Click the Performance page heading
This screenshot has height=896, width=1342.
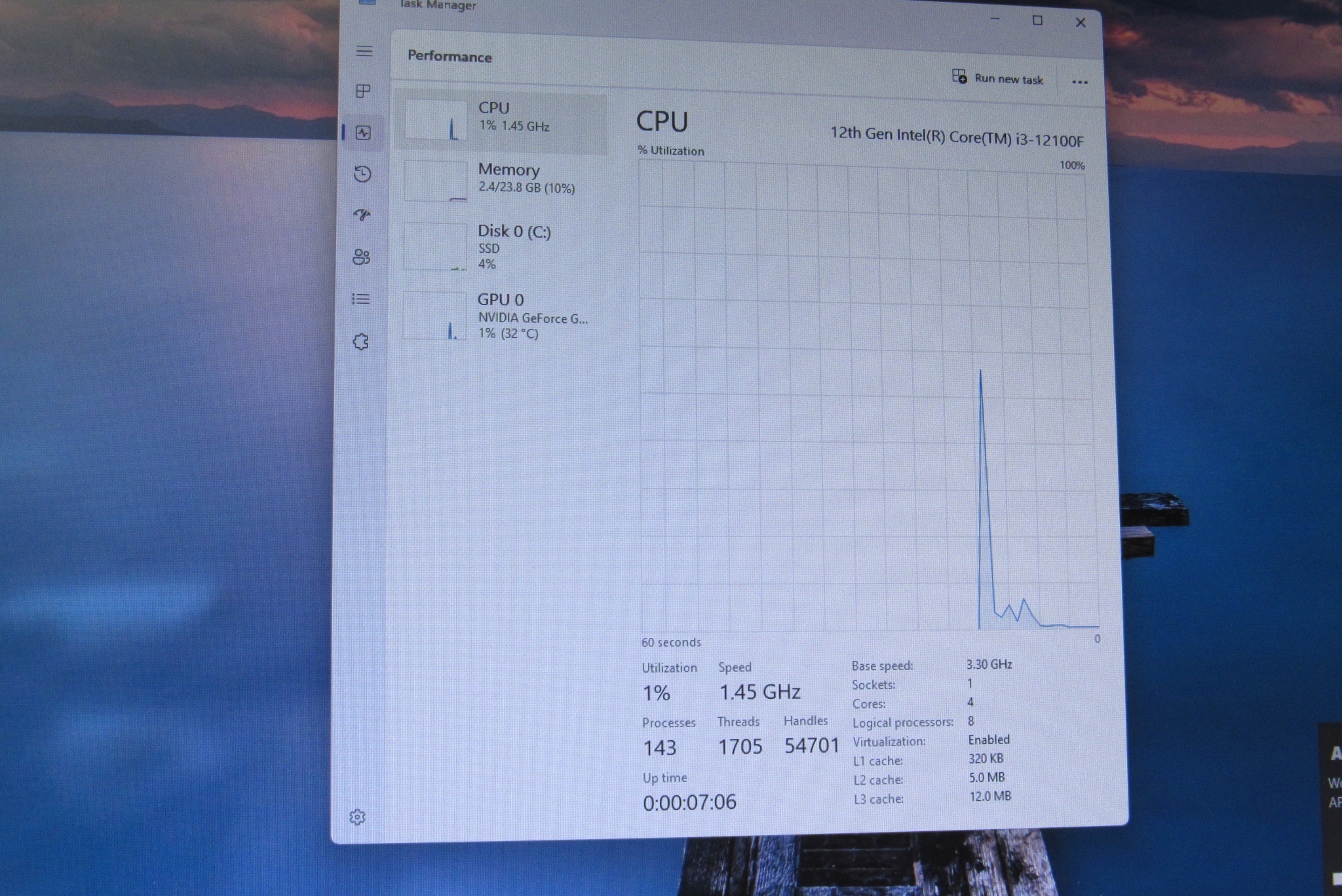[450, 56]
